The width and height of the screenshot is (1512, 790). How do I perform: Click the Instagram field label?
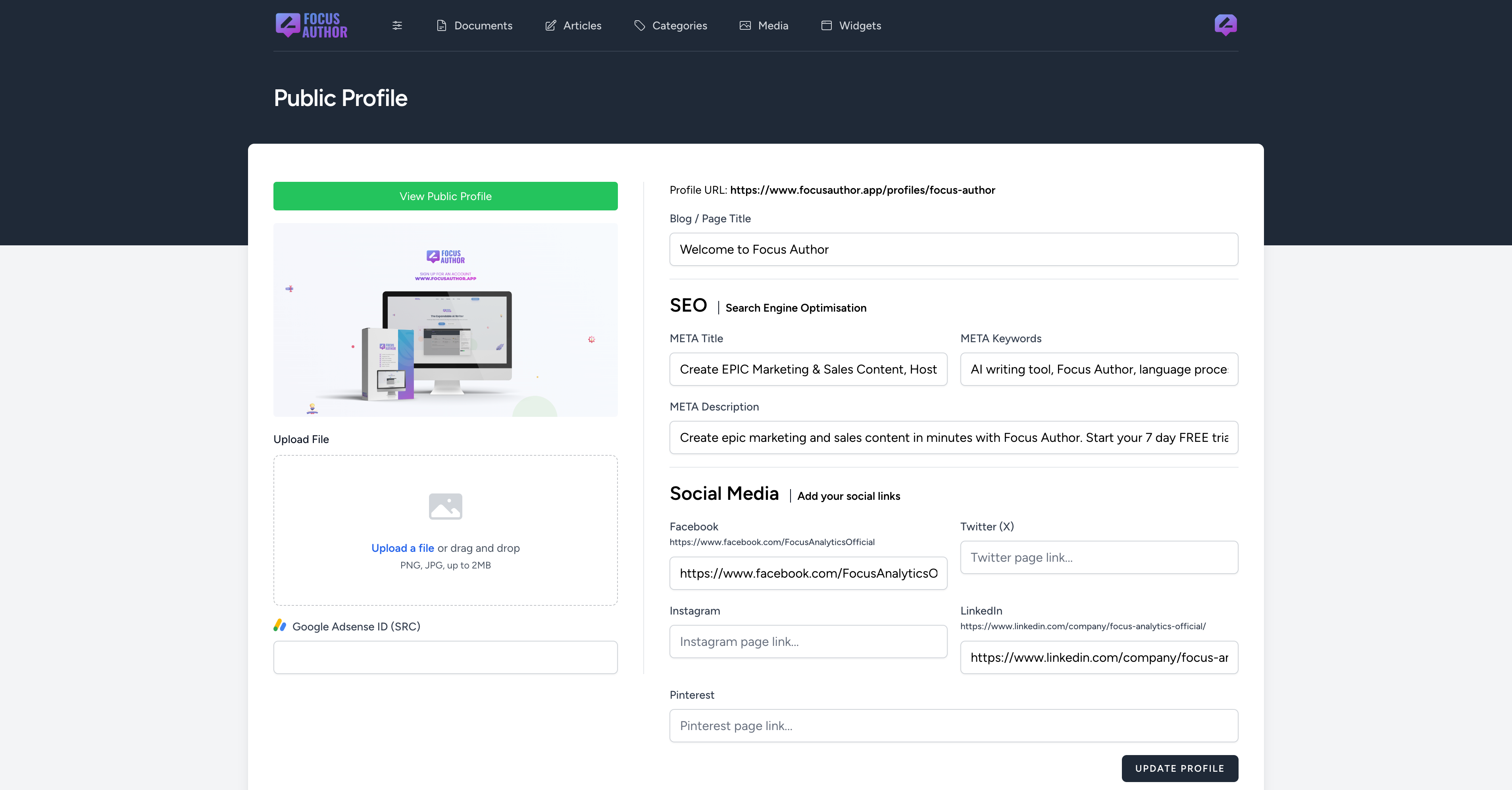pos(695,611)
